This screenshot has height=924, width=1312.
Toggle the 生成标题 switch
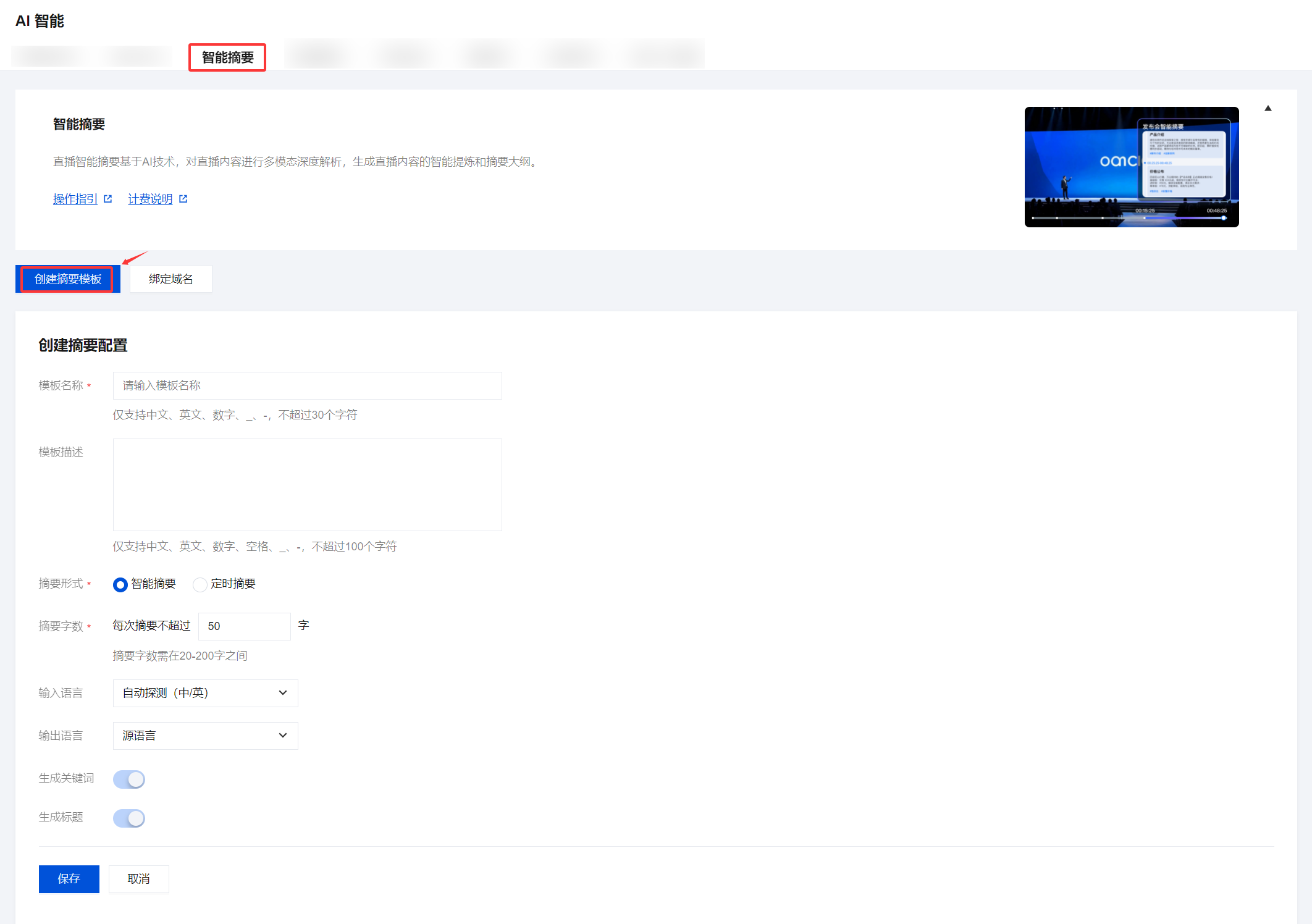click(x=129, y=818)
